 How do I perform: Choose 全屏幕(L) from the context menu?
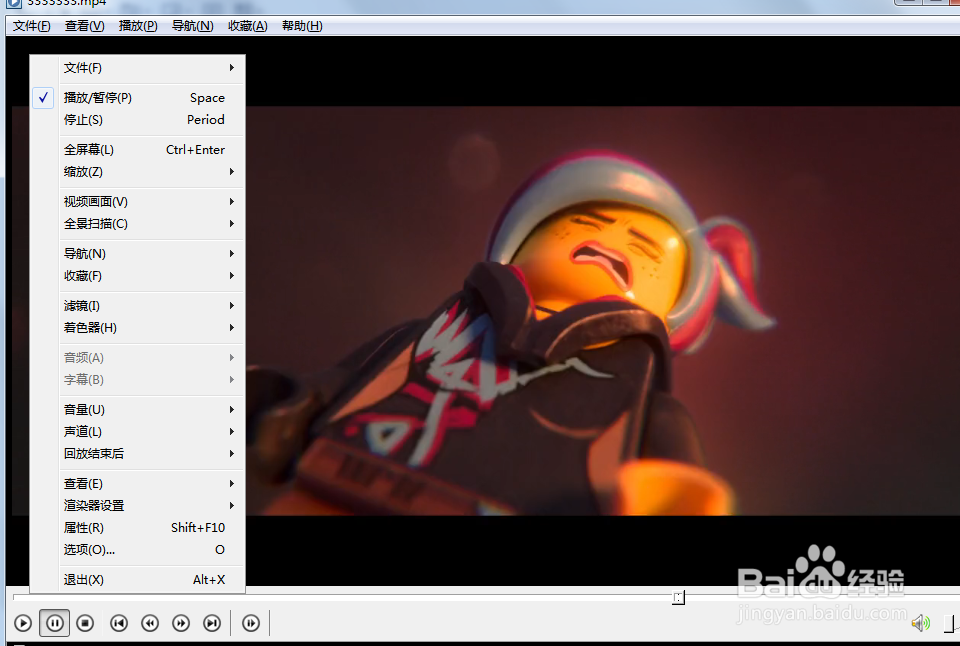point(138,150)
